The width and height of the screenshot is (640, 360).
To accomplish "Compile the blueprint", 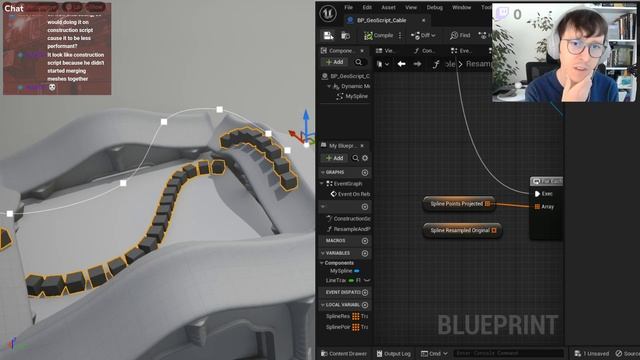I will point(378,36).
